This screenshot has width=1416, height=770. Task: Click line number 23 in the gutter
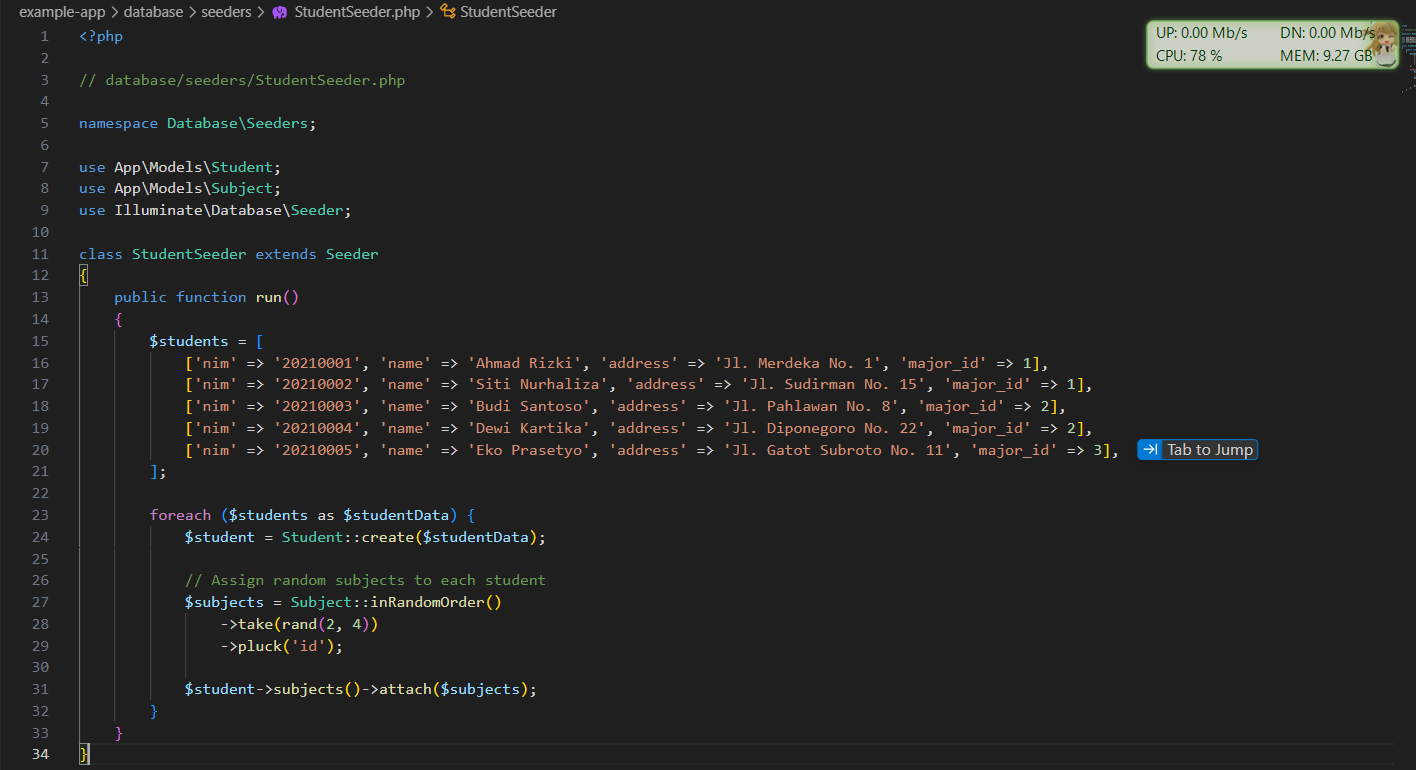click(40, 515)
